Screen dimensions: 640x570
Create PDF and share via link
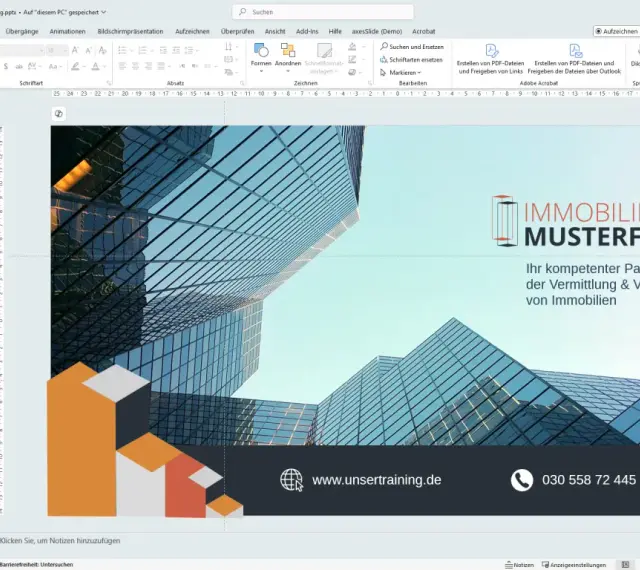[x=490, y=59]
